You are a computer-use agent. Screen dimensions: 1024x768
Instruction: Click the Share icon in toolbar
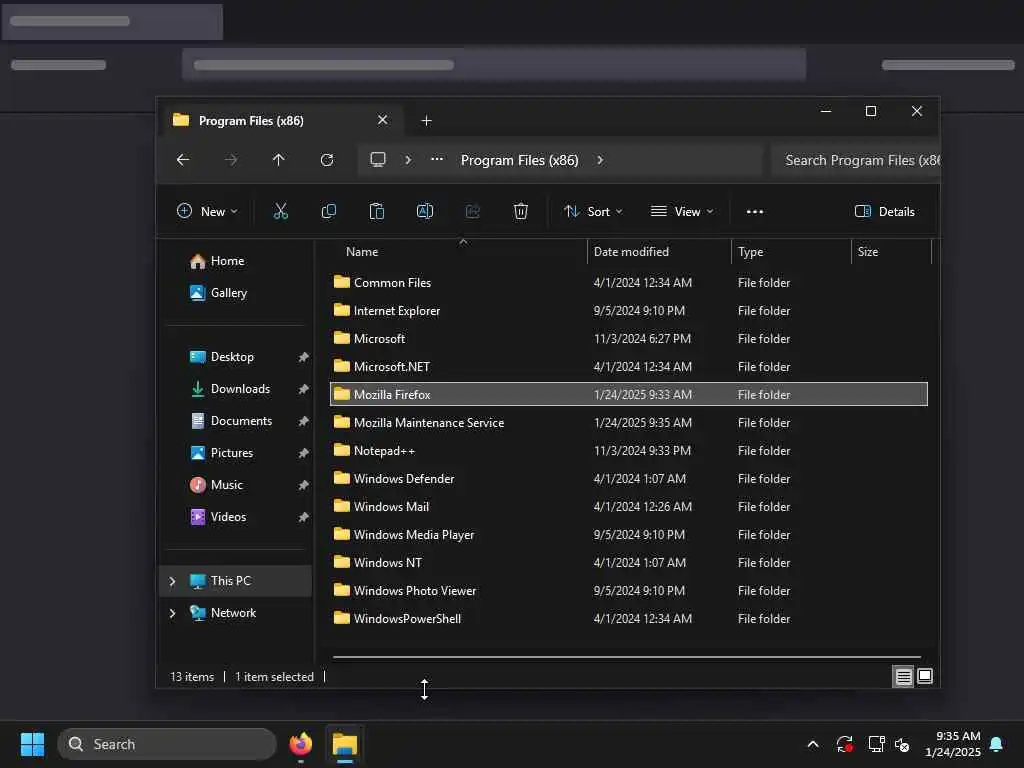[473, 212]
